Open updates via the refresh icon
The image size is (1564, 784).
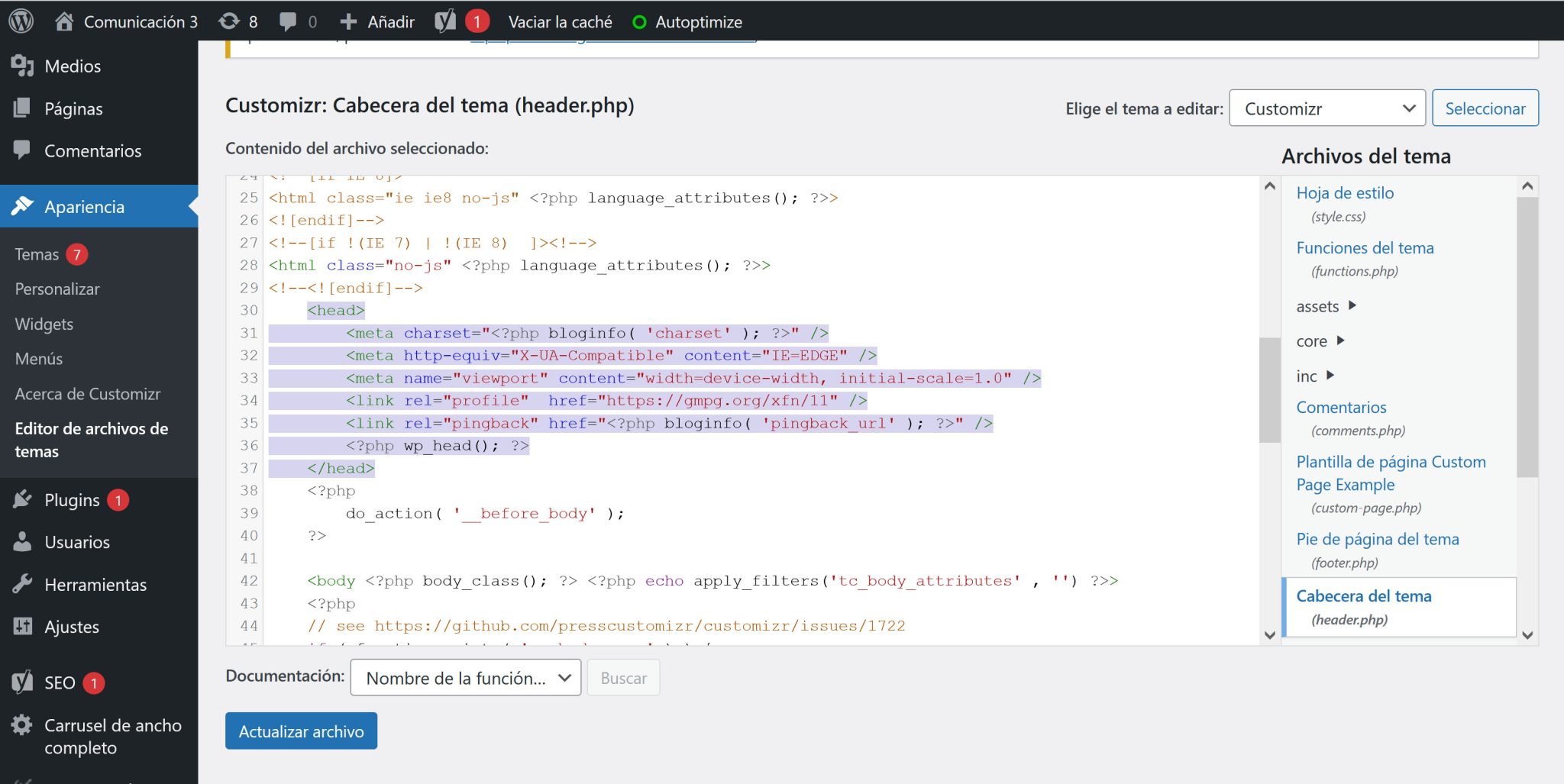(229, 21)
